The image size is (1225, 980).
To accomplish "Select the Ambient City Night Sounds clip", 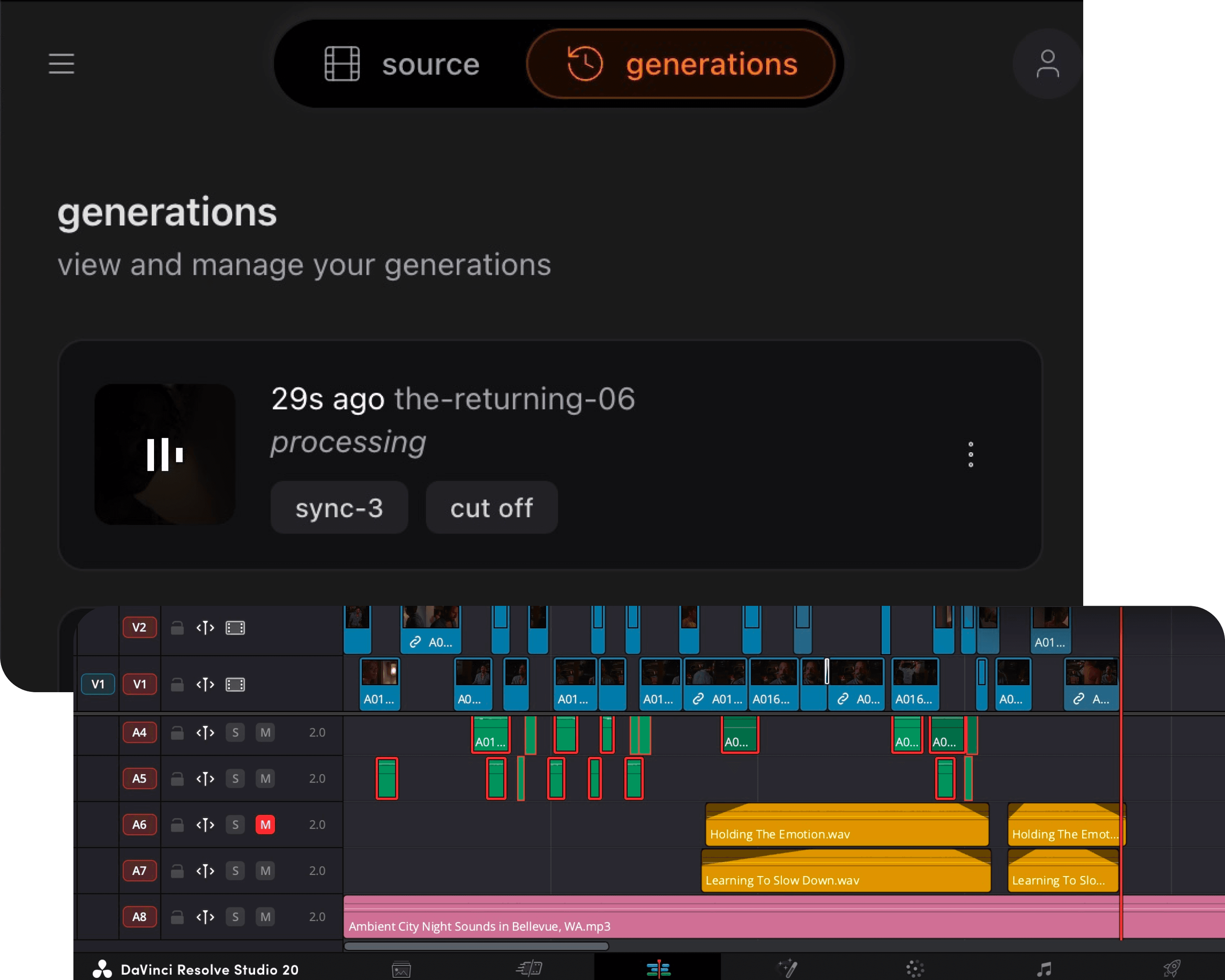I will pos(784,916).
